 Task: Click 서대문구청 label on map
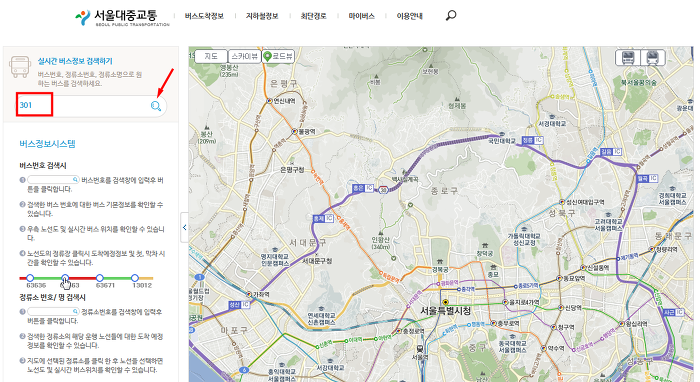click(x=317, y=261)
